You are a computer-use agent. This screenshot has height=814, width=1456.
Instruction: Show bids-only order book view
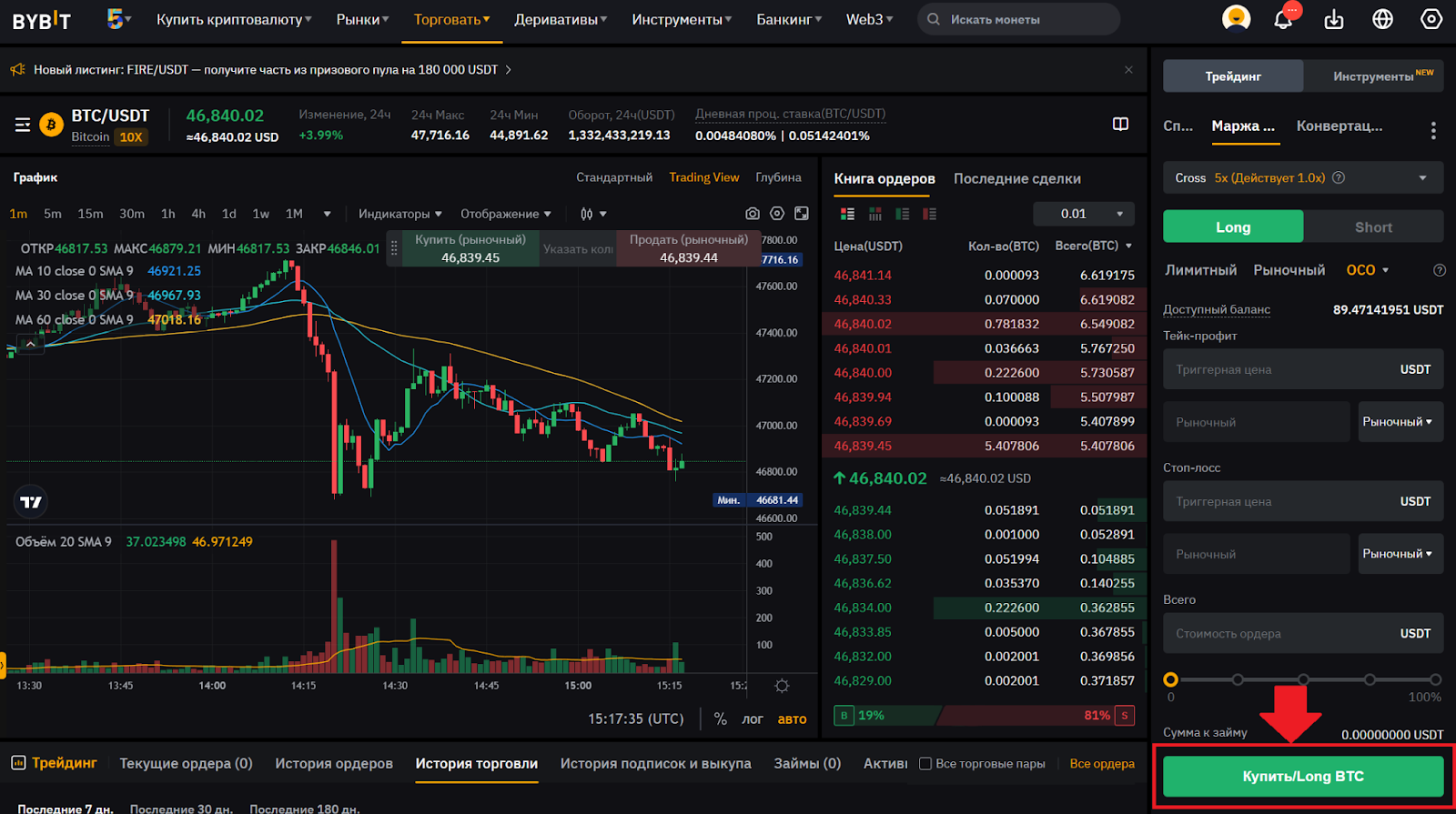(x=902, y=215)
